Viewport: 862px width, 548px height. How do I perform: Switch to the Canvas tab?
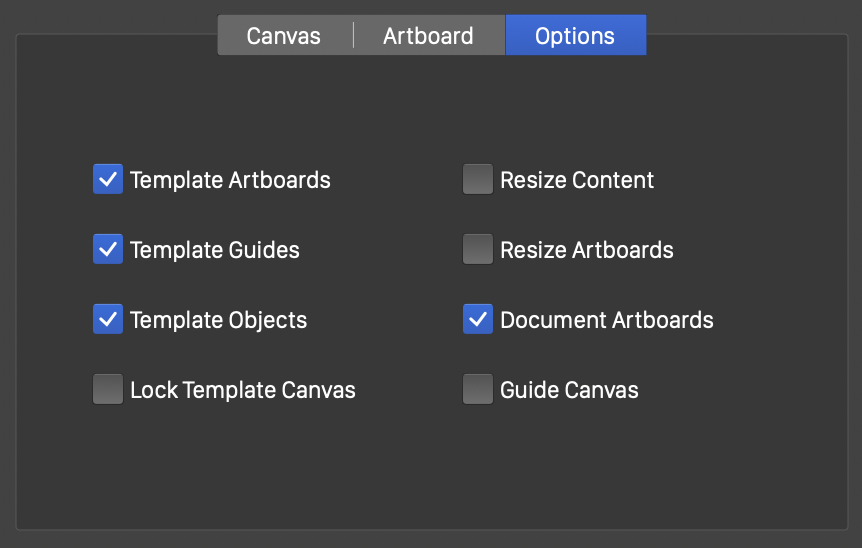click(x=284, y=36)
